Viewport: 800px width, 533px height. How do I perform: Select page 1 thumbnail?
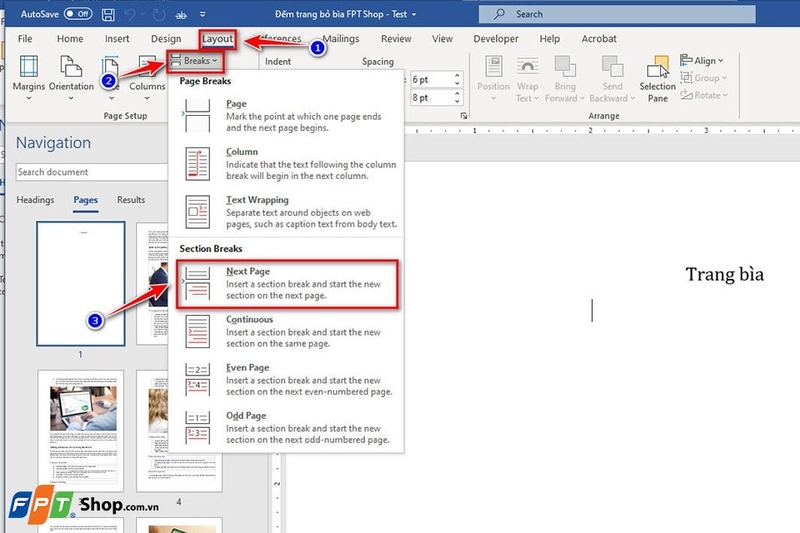80,283
